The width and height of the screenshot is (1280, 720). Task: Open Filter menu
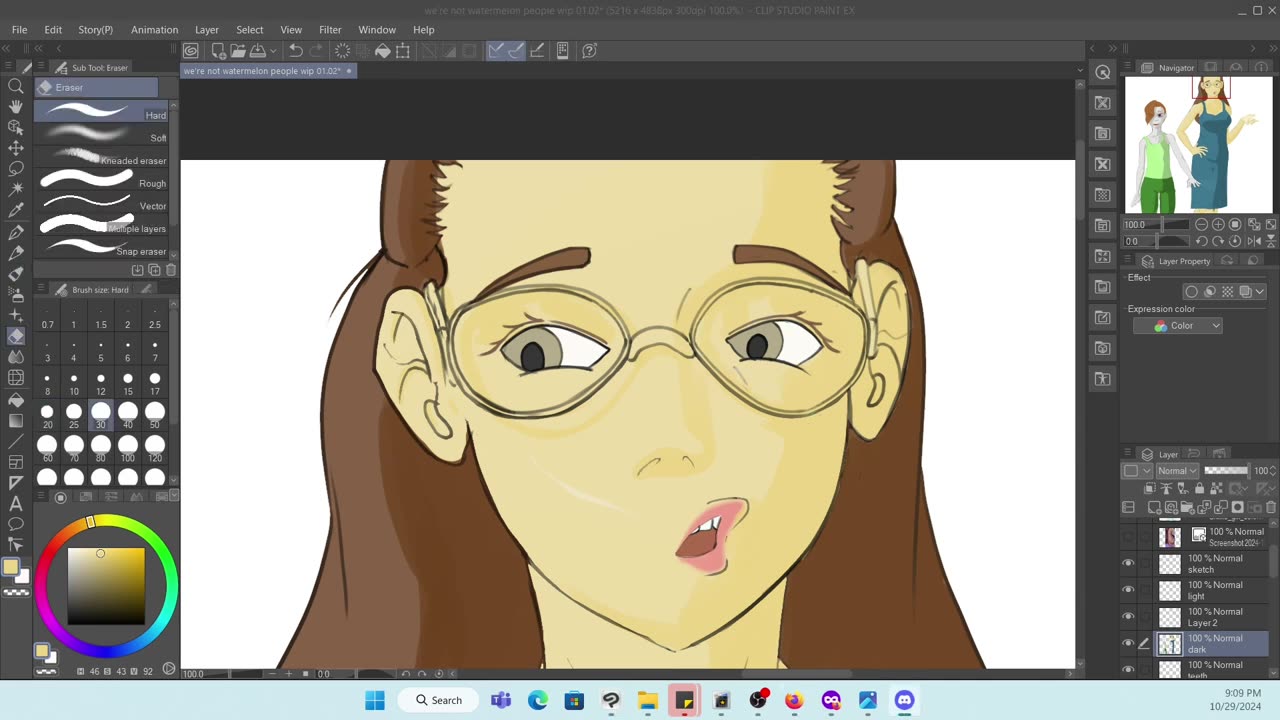coord(330,30)
